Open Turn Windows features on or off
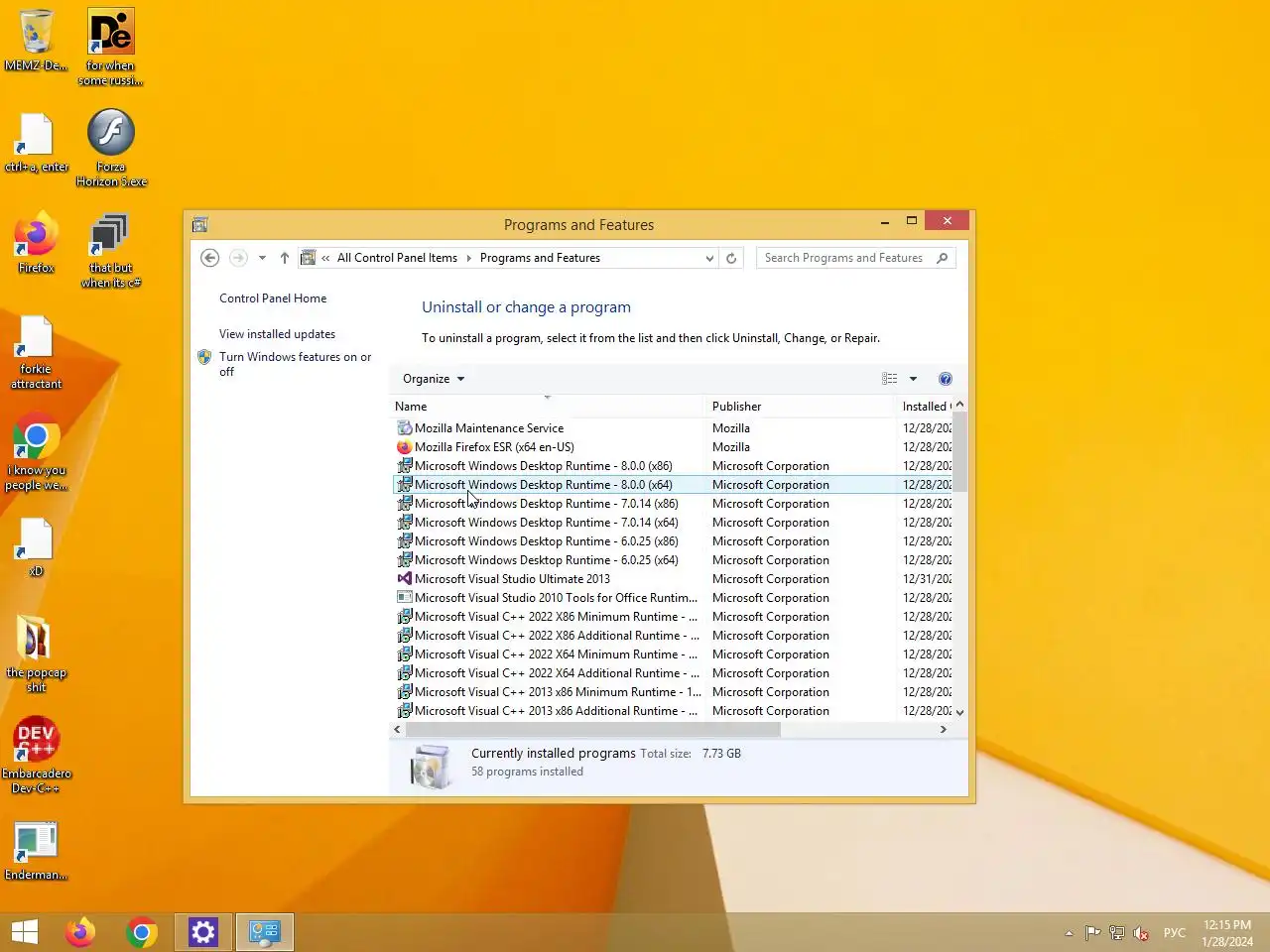The image size is (1270, 952). click(295, 364)
